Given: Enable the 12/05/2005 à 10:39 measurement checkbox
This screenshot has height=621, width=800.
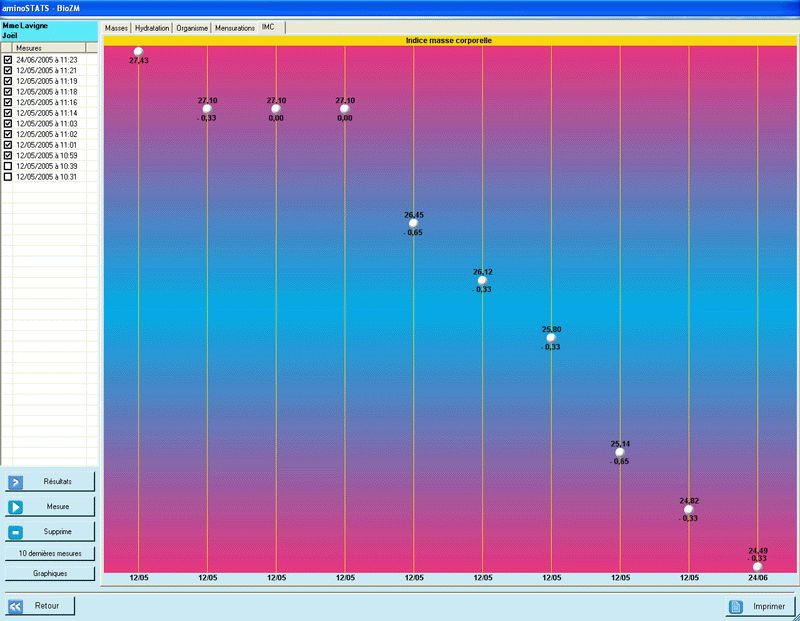Looking at the screenshot, I should click(x=8, y=166).
